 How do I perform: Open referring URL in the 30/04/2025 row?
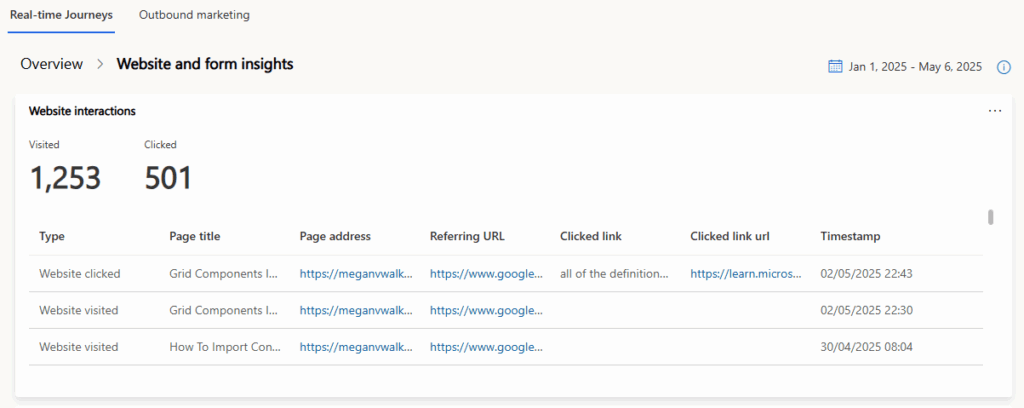[486, 347]
